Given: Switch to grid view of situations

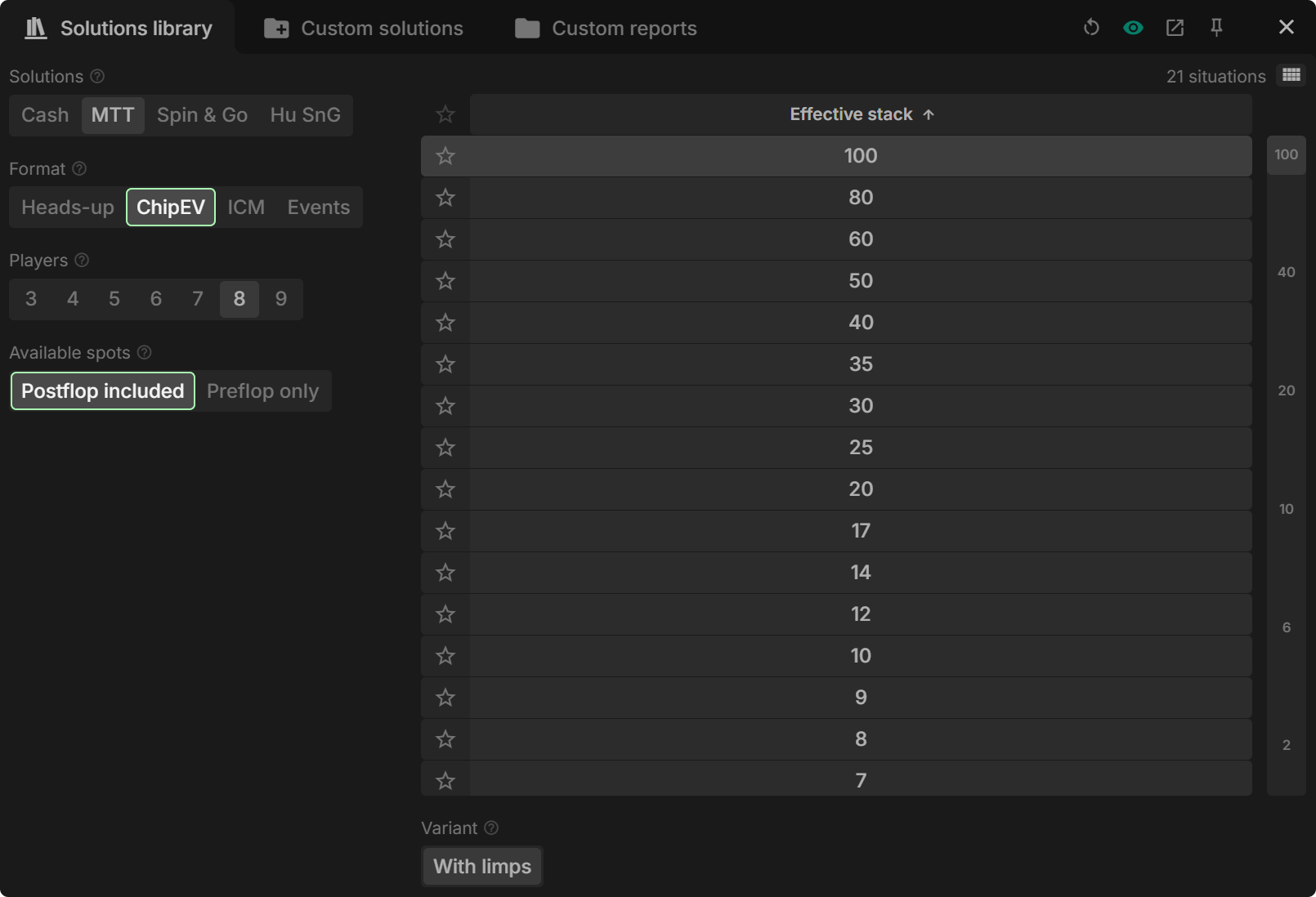Looking at the screenshot, I should [x=1291, y=75].
